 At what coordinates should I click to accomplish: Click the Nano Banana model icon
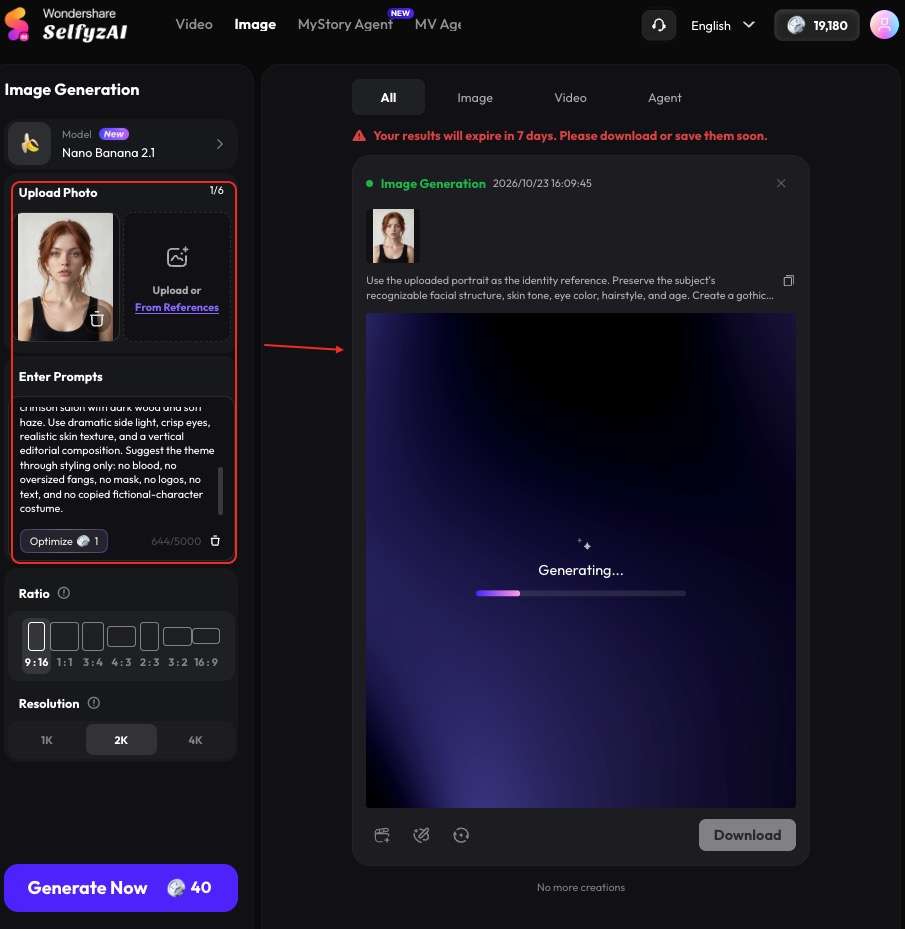click(30, 143)
